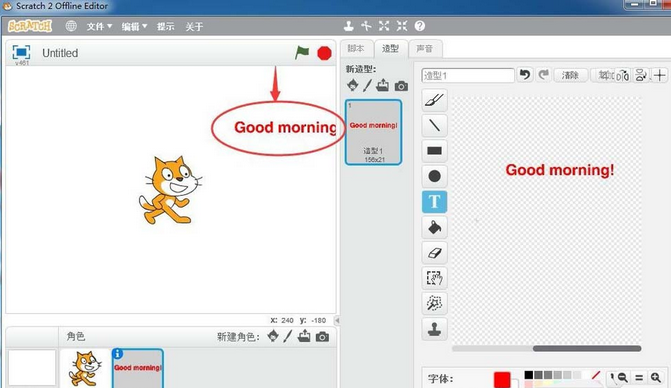Click the red stop sign
The image size is (671, 388).
click(x=324, y=53)
